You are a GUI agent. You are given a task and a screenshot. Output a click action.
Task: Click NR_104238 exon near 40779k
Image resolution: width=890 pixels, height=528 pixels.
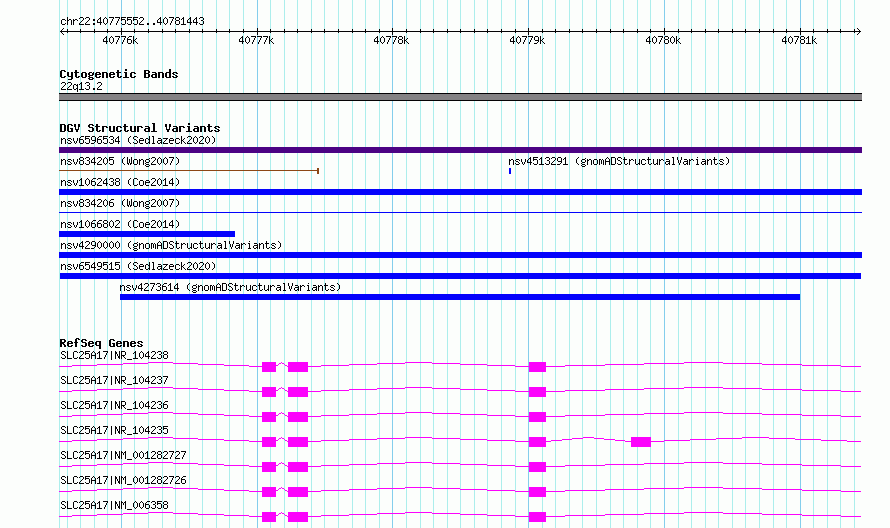coord(537,367)
